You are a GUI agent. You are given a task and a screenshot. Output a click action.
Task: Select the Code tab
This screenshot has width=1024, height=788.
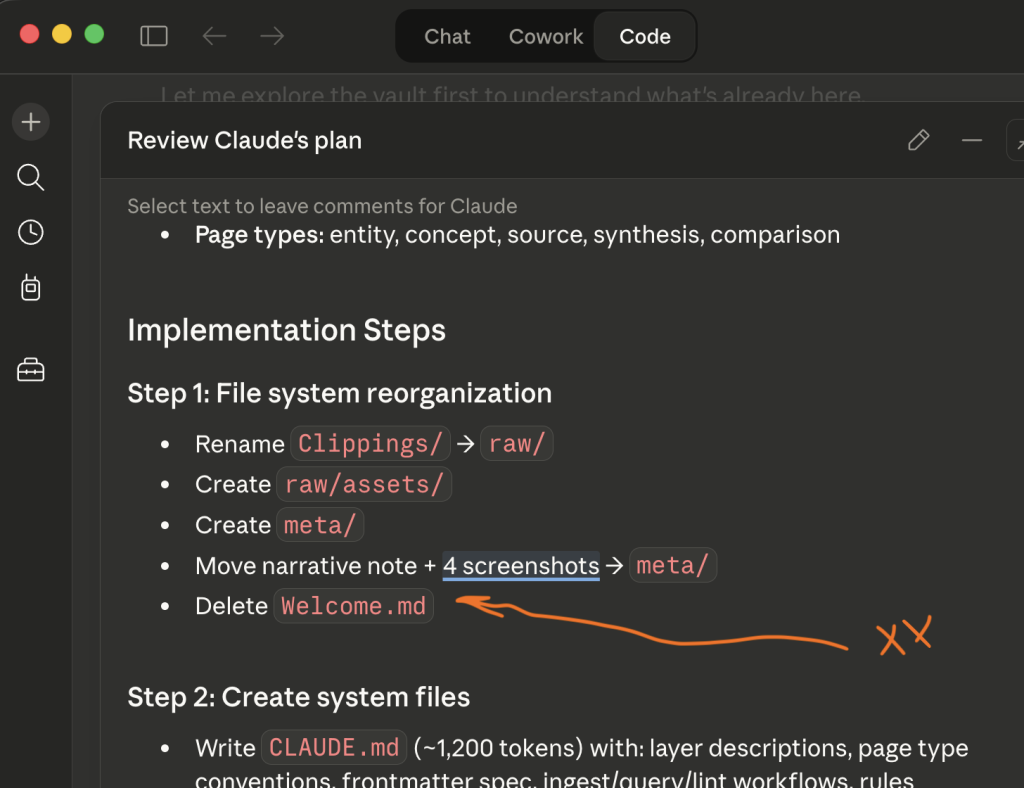[645, 37]
